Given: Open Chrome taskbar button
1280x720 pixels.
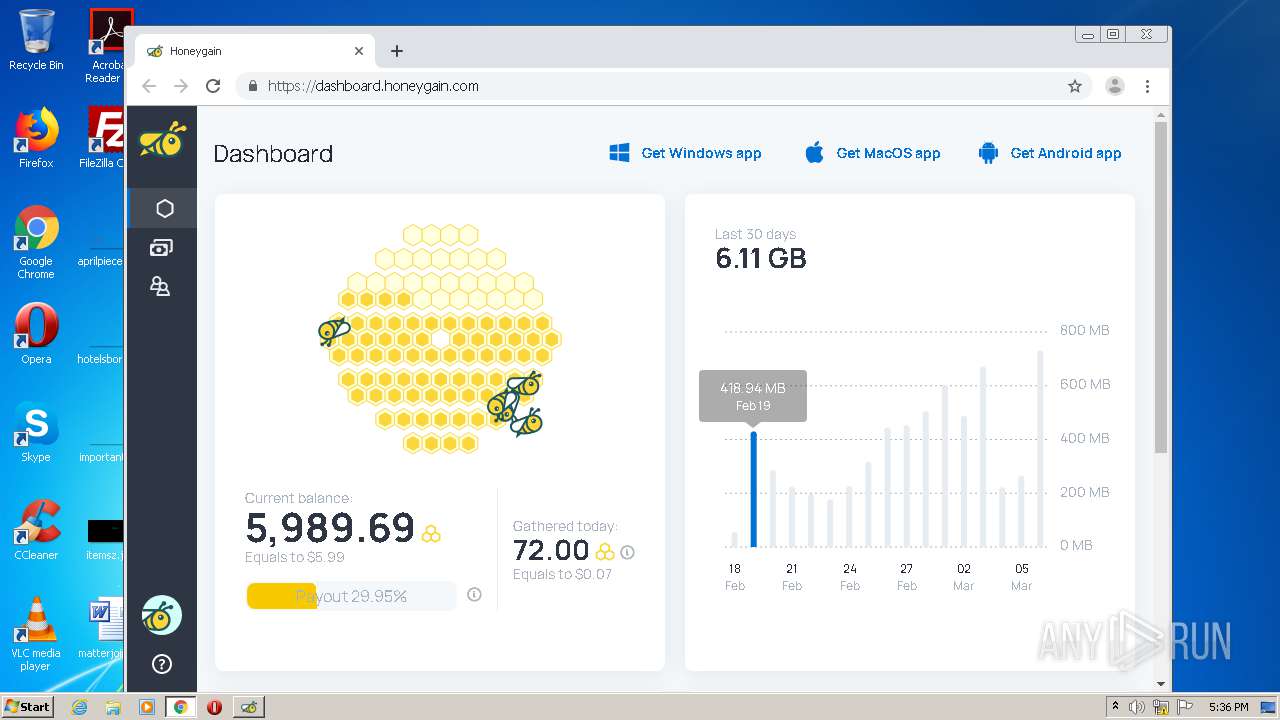Looking at the screenshot, I should coord(180,707).
